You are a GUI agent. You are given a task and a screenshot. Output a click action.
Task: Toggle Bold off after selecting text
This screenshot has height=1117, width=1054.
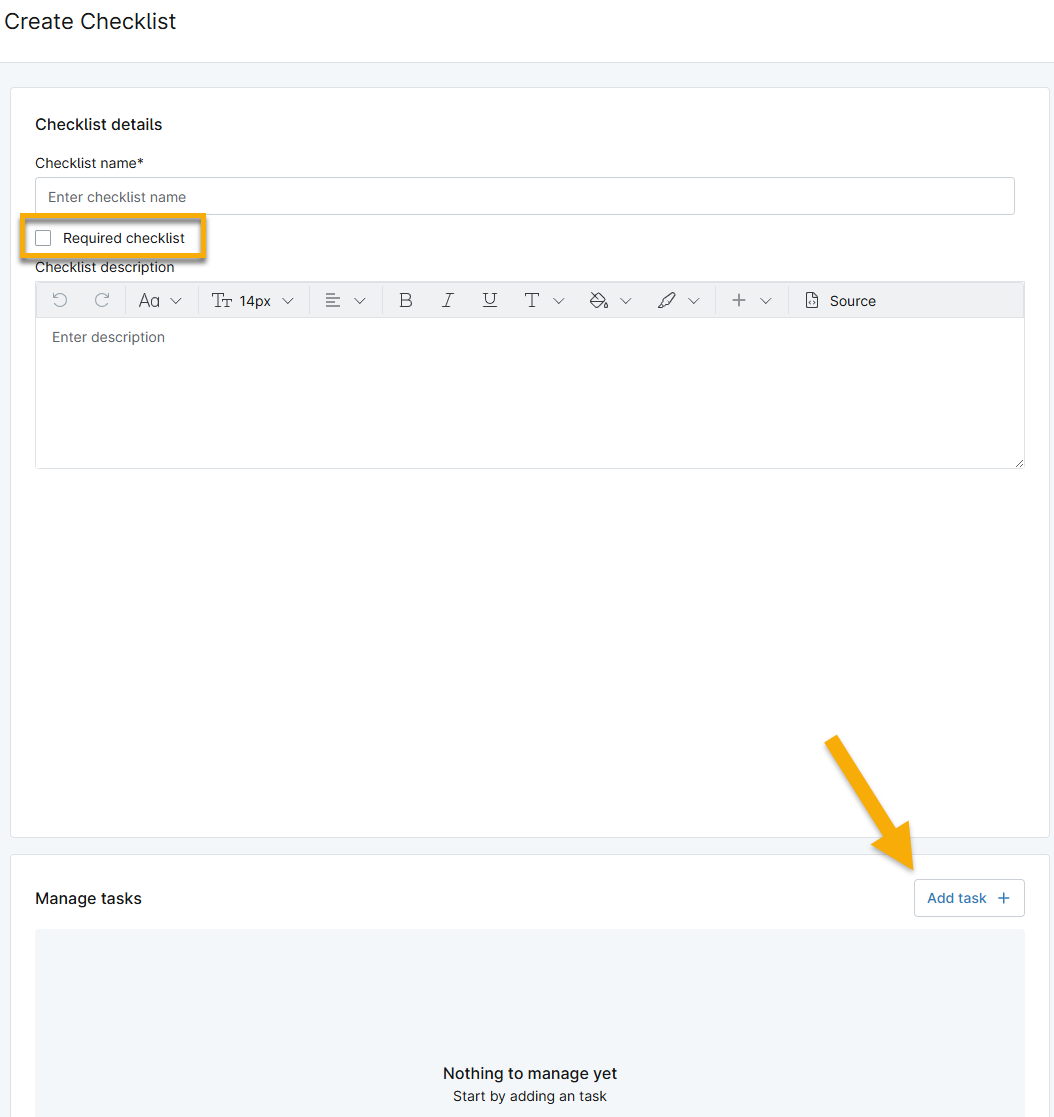tap(406, 300)
